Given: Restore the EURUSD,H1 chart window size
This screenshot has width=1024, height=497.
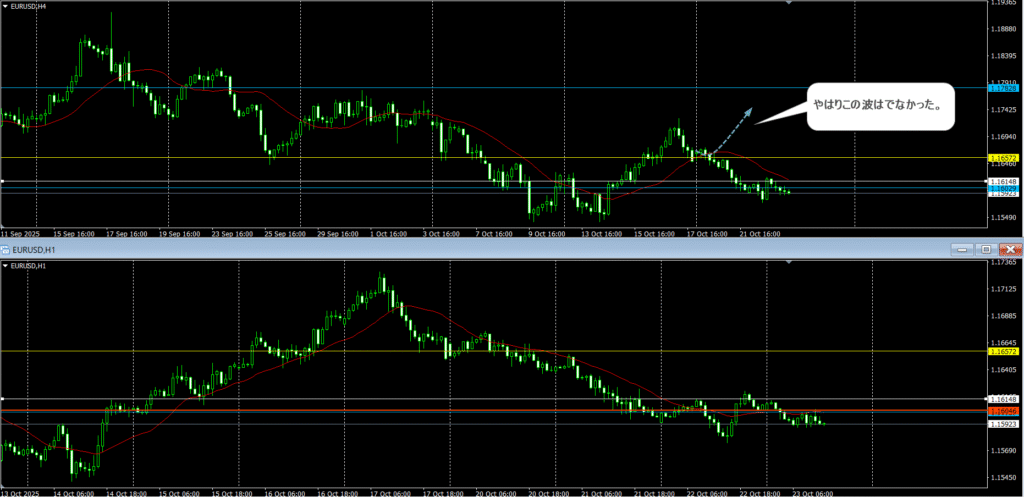Looking at the screenshot, I should point(985,248).
